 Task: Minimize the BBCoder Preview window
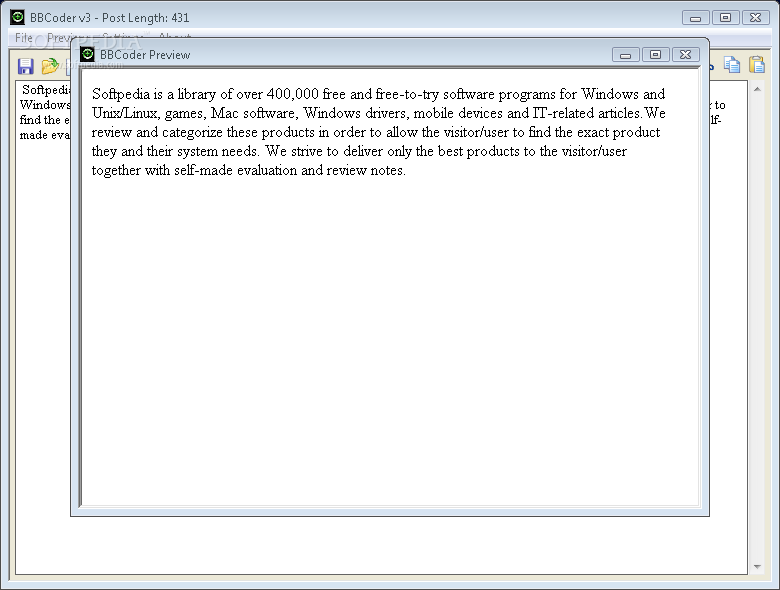[625, 55]
